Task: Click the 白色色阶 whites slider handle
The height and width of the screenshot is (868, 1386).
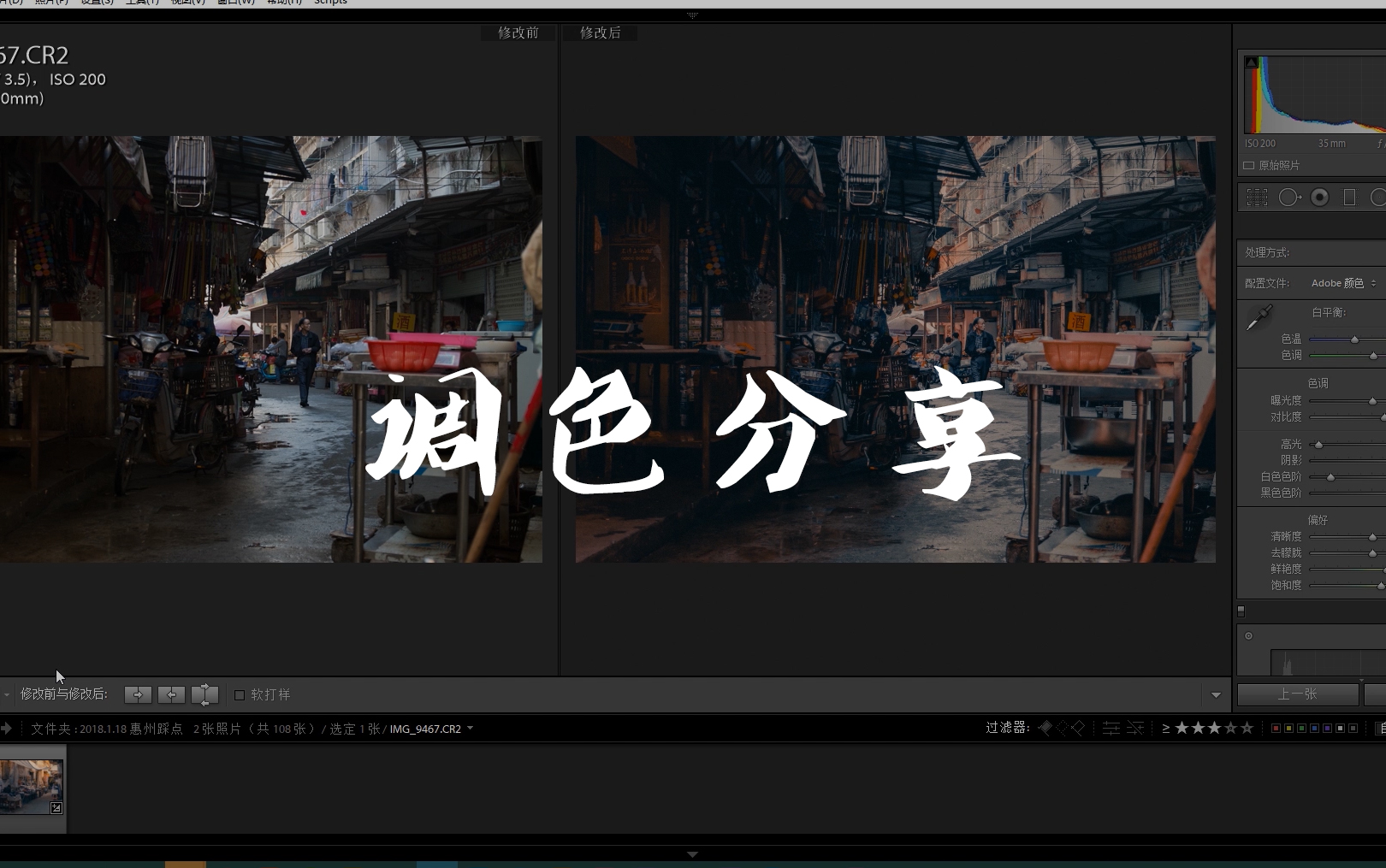Action: tap(1330, 477)
